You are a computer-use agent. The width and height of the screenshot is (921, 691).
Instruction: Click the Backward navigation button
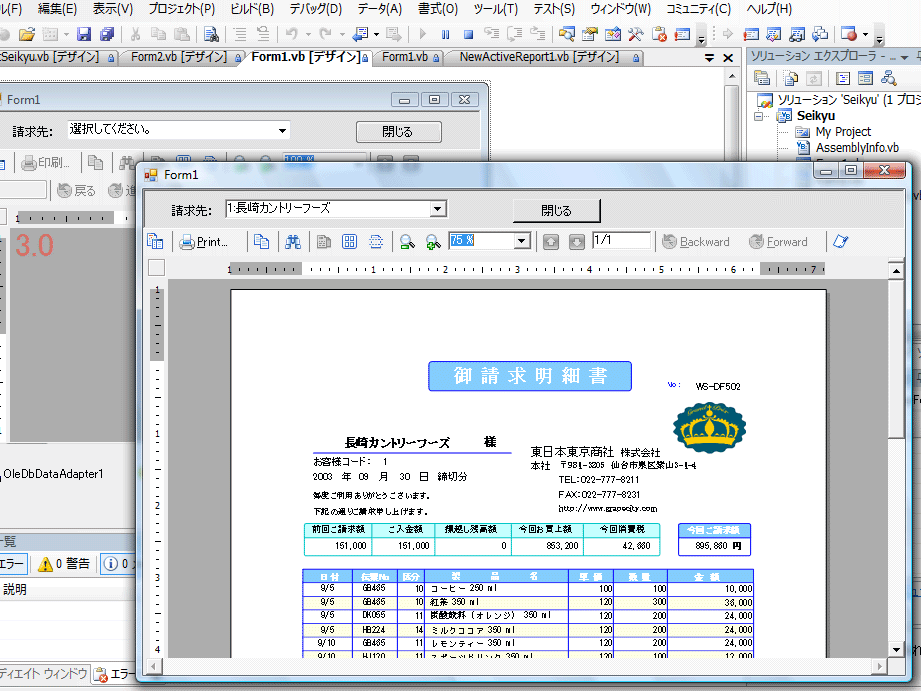(x=697, y=241)
